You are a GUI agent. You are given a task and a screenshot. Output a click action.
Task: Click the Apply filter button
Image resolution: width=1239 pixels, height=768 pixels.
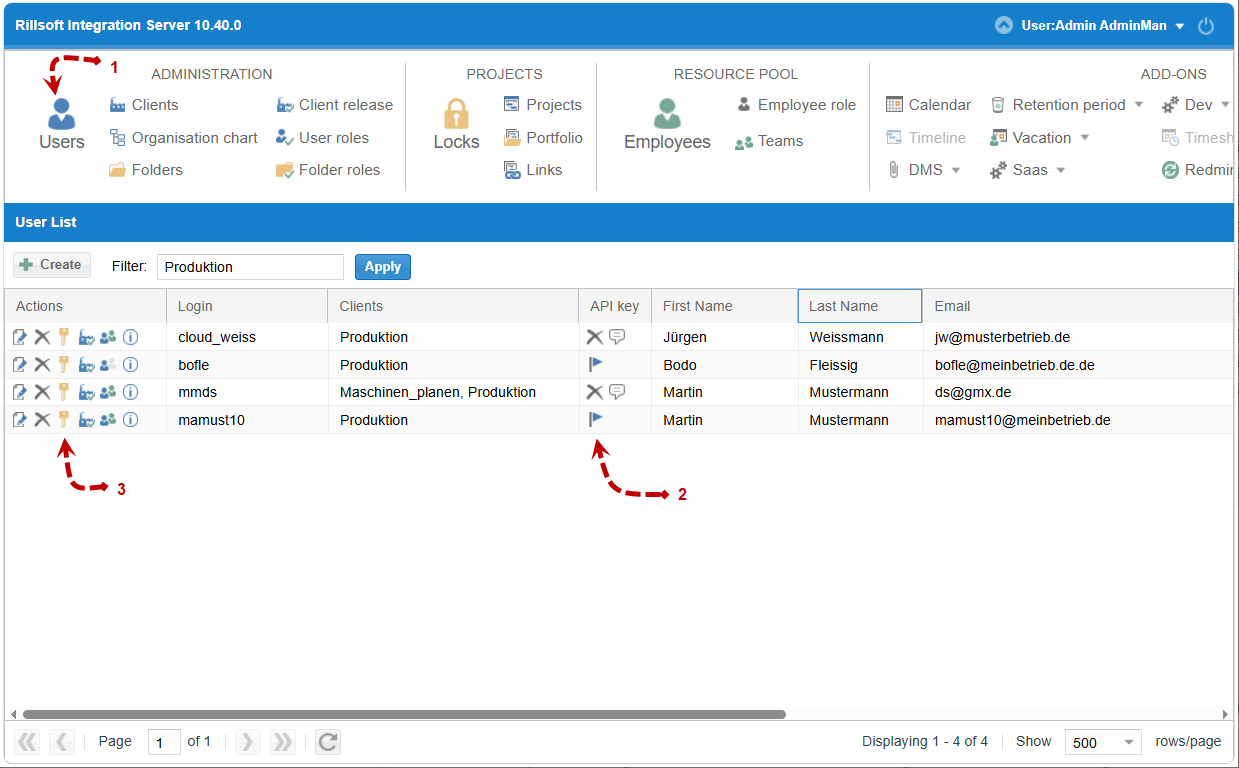click(383, 267)
